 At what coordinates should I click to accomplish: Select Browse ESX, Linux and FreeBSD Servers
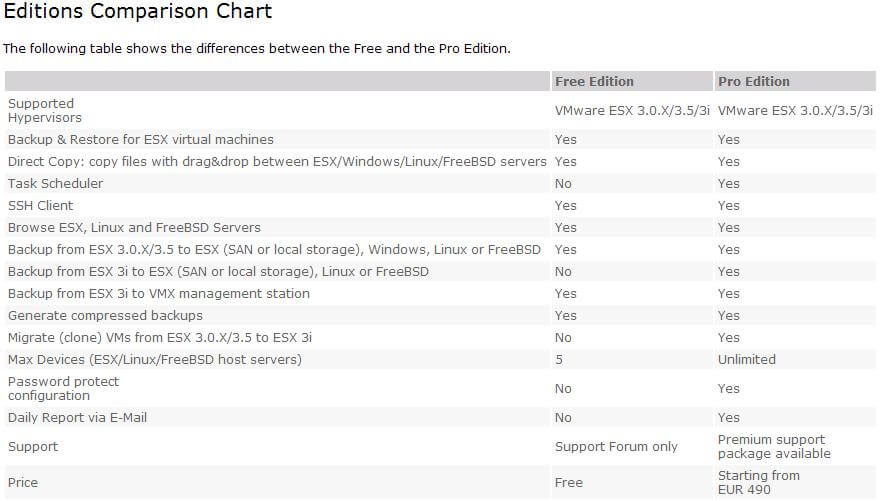coord(134,227)
